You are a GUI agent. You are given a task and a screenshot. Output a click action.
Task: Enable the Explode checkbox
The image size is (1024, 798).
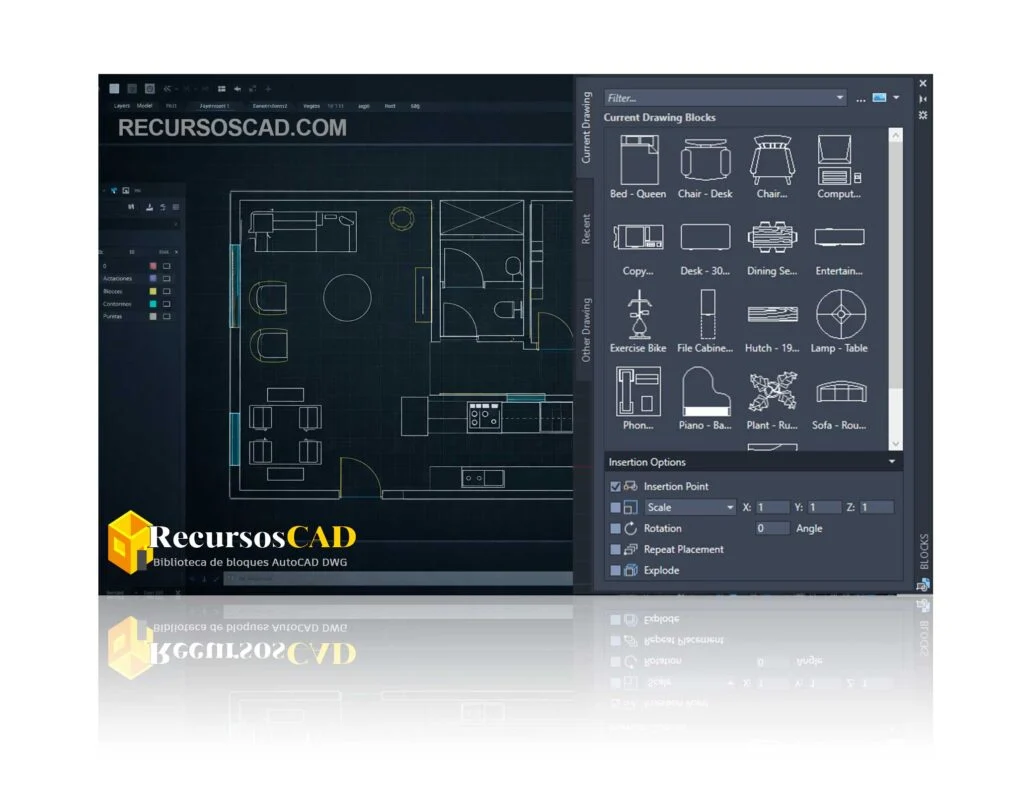pyautogui.click(x=613, y=570)
